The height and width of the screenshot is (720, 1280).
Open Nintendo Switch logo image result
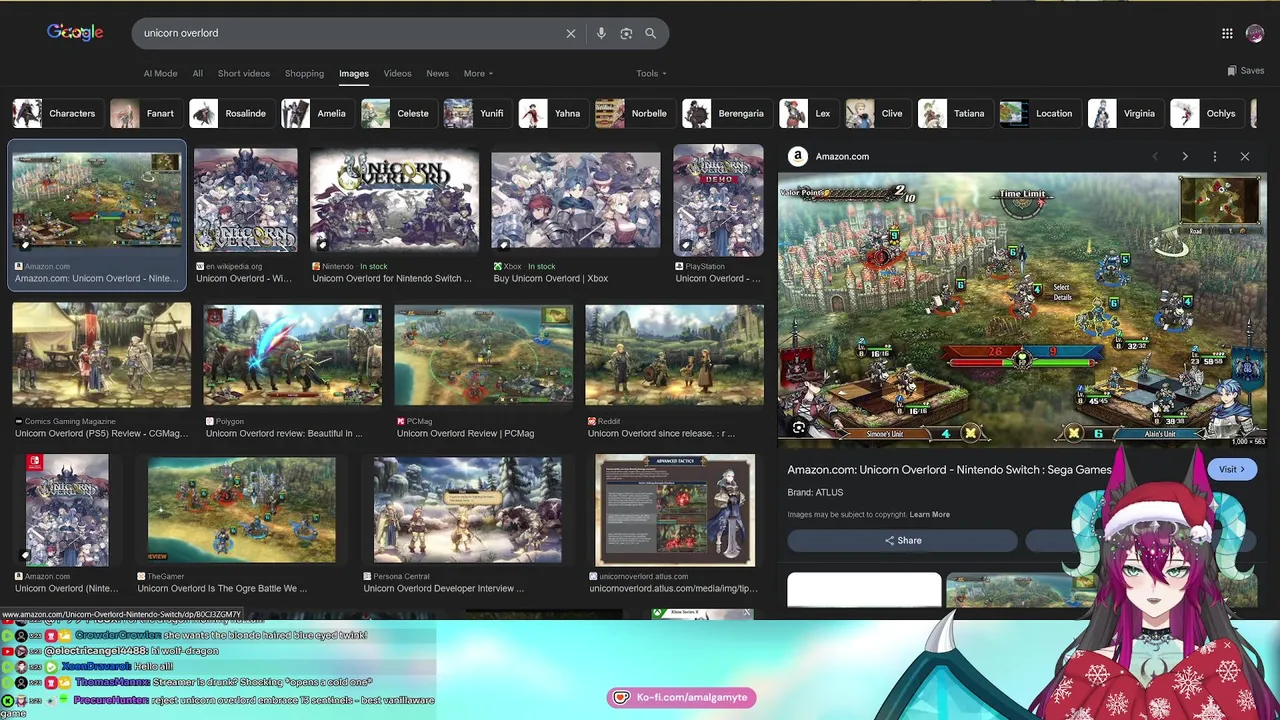point(394,200)
